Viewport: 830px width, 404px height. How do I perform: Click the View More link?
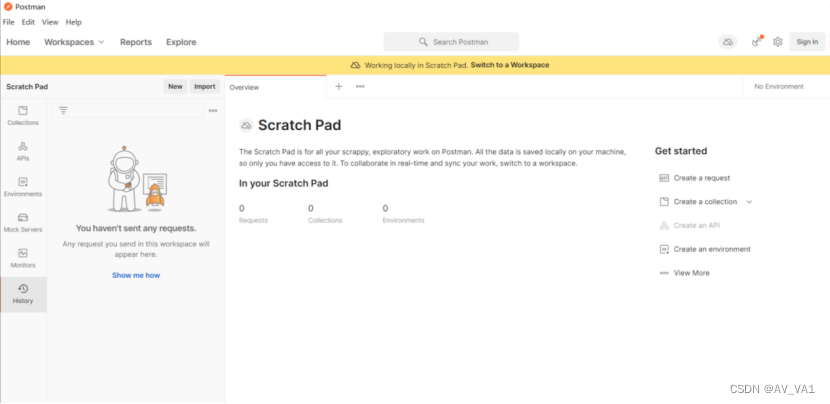pyautogui.click(x=691, y=273)
